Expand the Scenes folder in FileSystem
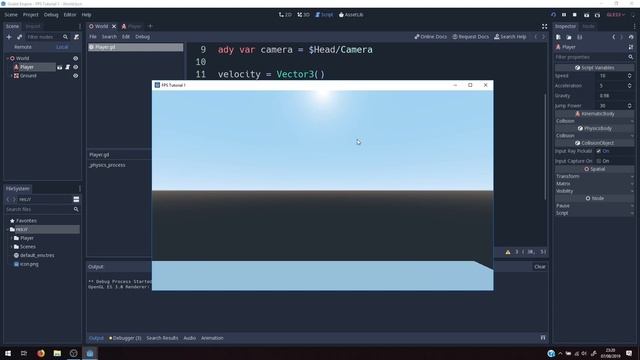Image resolution: width=640 pixels, height=360 pixels. tap(11, 247)
